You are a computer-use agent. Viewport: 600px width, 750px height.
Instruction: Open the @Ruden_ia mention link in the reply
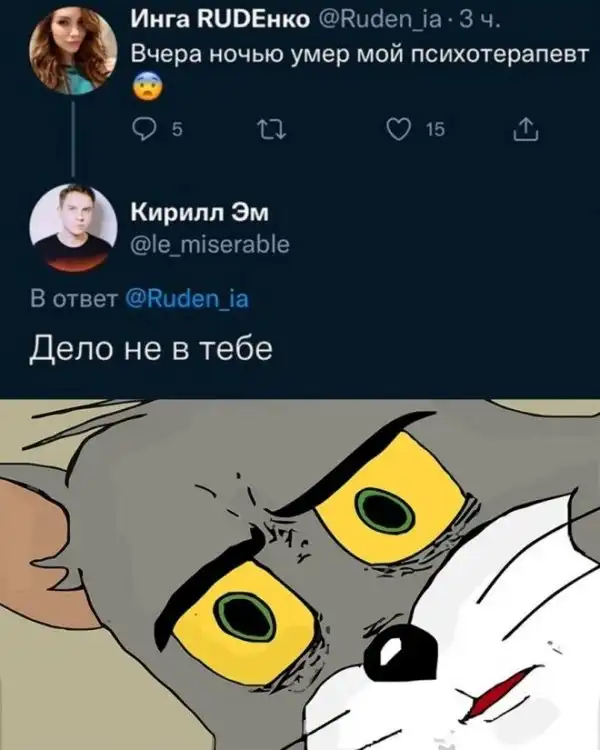click(187, 299)
